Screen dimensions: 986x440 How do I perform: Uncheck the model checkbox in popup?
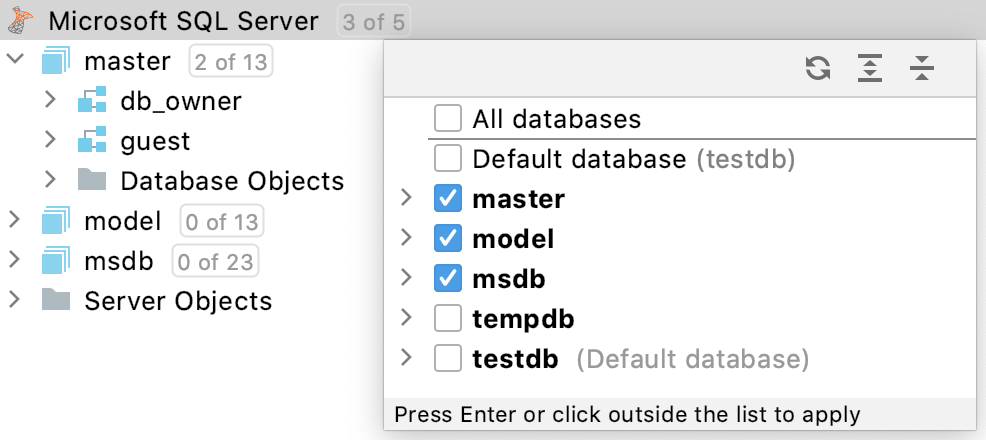[448, 239]
